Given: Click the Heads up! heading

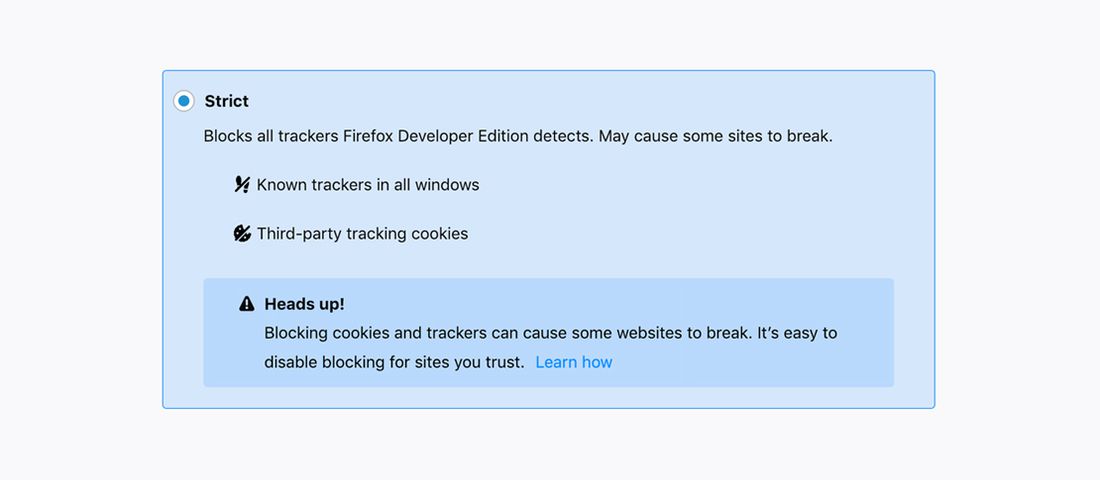Looking at the screenshot, I should (x=304, y=304).
